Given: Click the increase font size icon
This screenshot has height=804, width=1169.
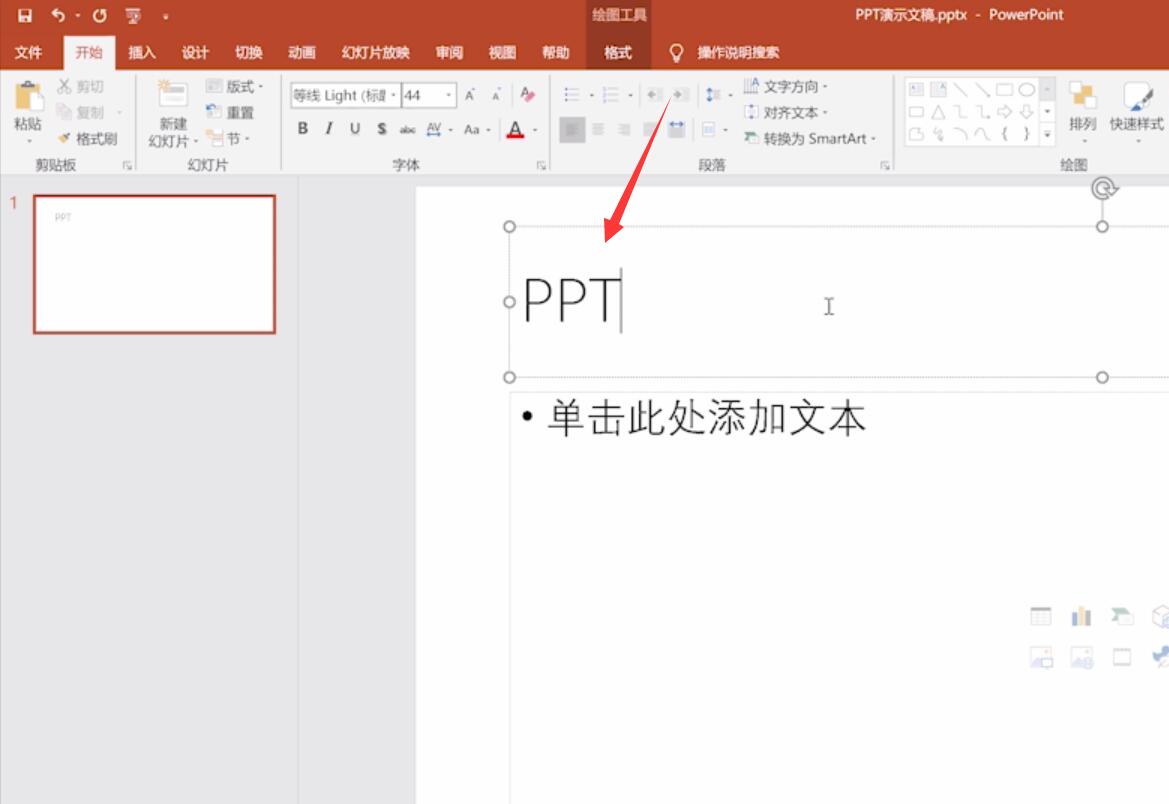Looking at the screenshot, I should pyautogui.click(x=470, y=95).
